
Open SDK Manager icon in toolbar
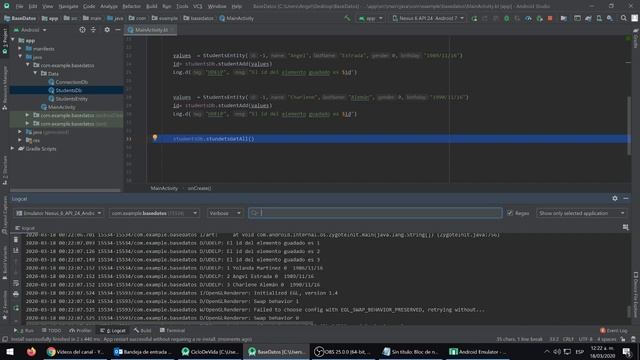pos(609,18)
